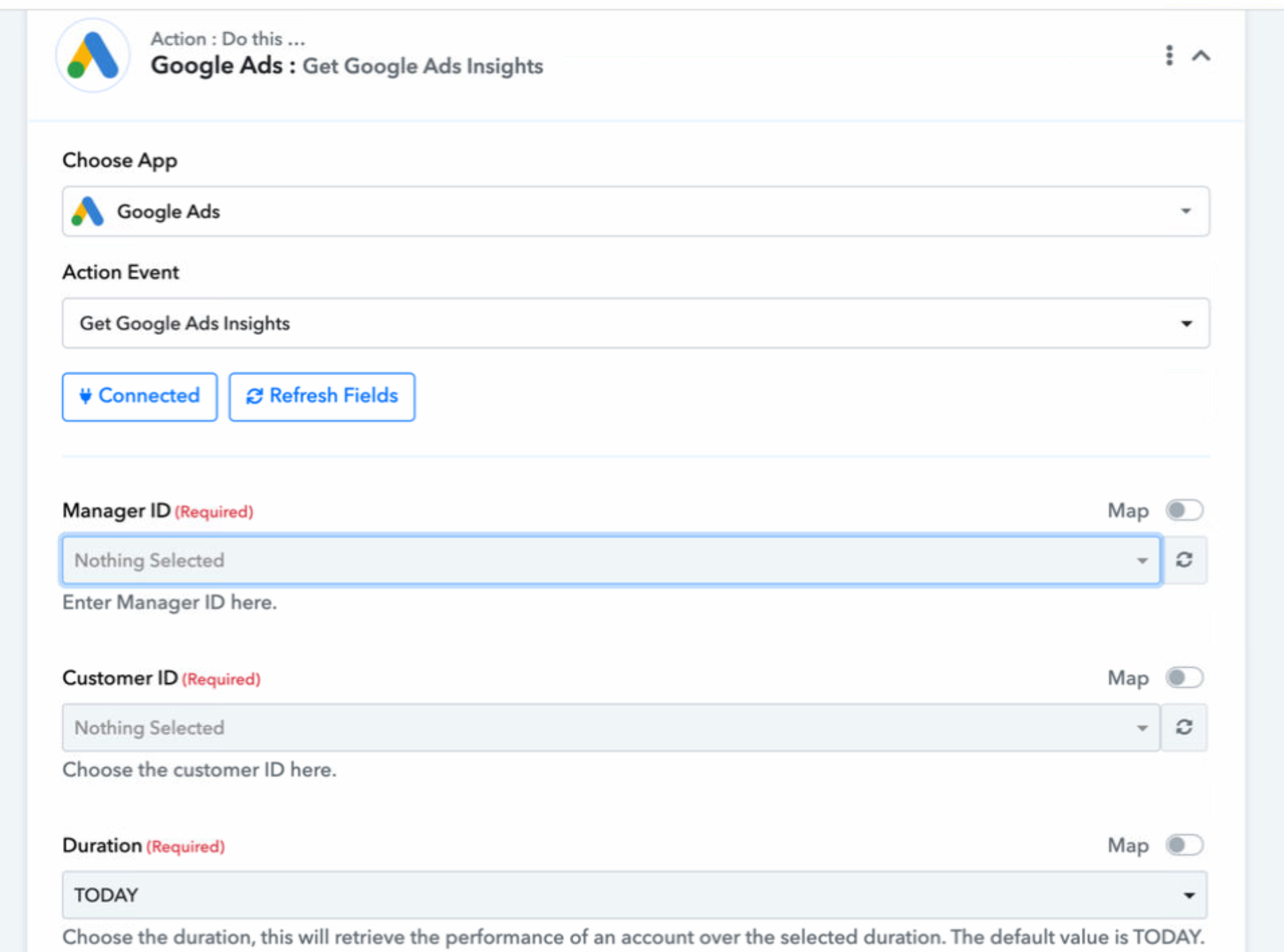Viewport: 1284px width, 952px height.
Task: Enable Map toggle for Duration
Action: 1184,845
